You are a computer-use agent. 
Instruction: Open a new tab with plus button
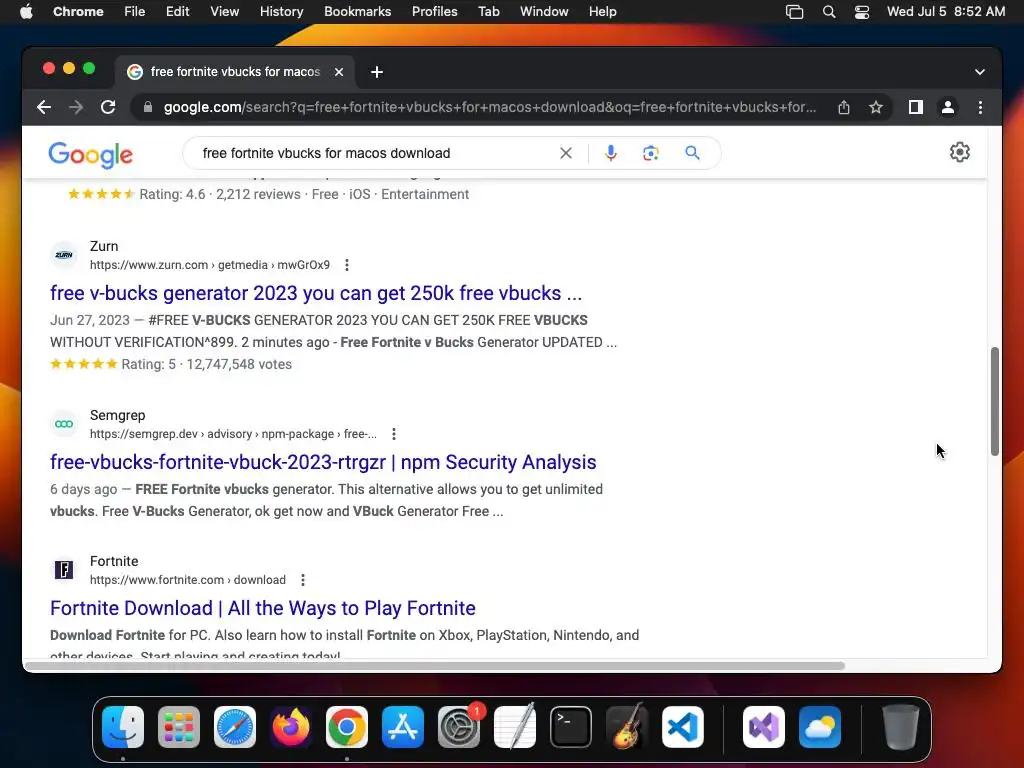377,72
